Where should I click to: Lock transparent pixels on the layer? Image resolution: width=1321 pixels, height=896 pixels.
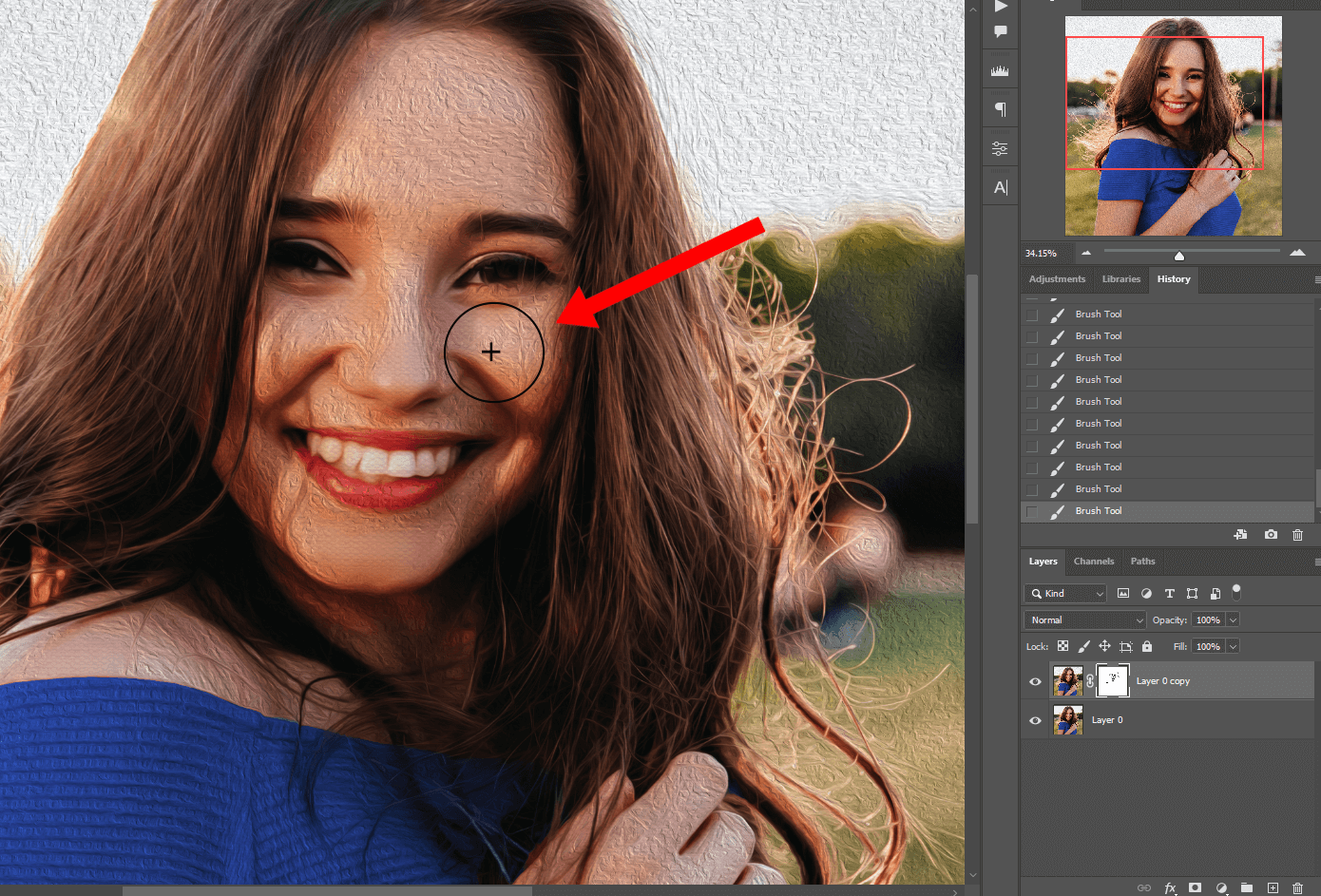(x=1063, y=645)
